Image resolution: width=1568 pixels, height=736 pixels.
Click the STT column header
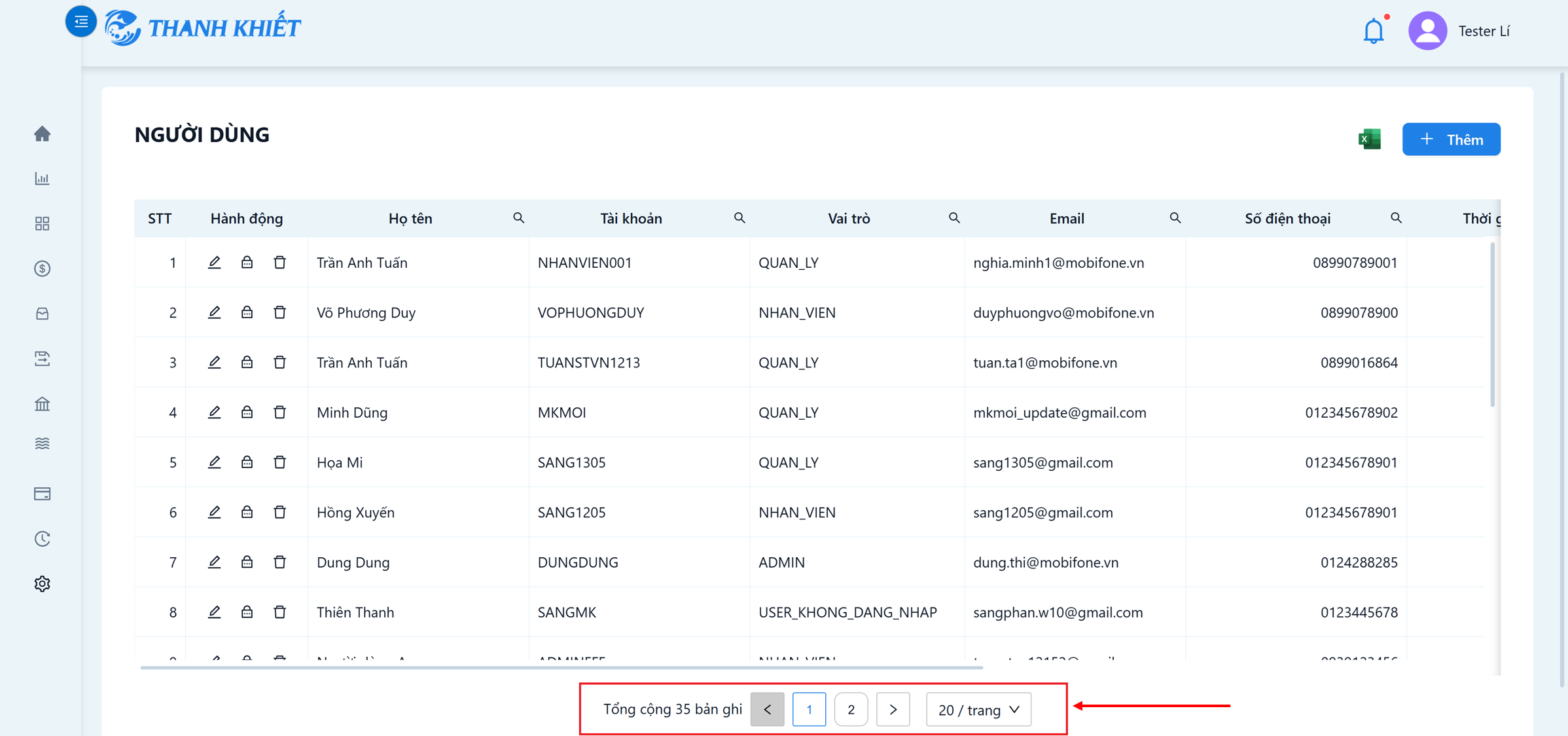tap(160, 219)
